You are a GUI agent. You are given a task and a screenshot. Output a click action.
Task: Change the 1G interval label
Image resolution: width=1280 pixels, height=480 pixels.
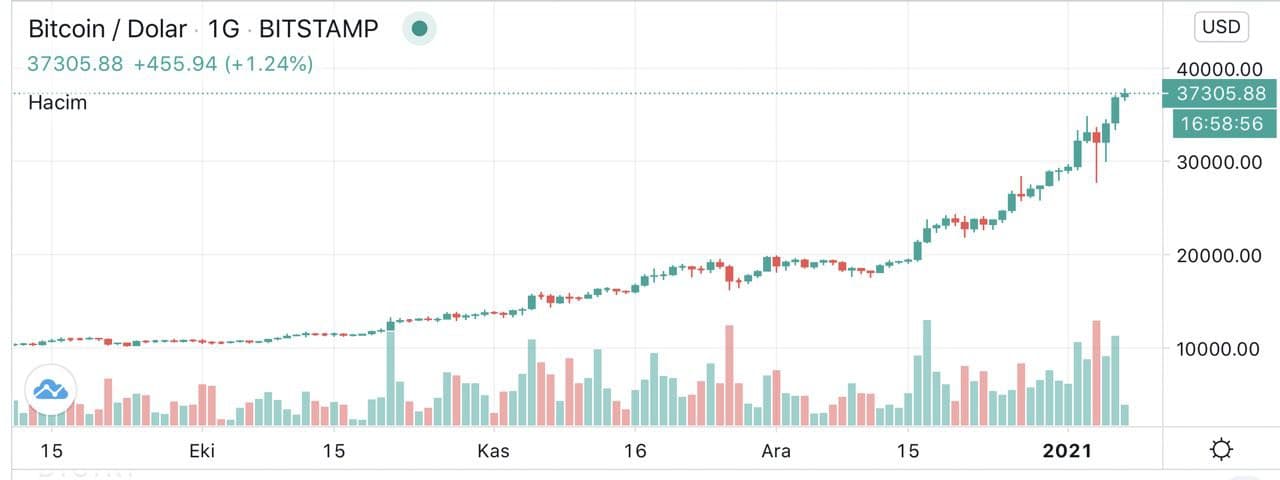224,29
